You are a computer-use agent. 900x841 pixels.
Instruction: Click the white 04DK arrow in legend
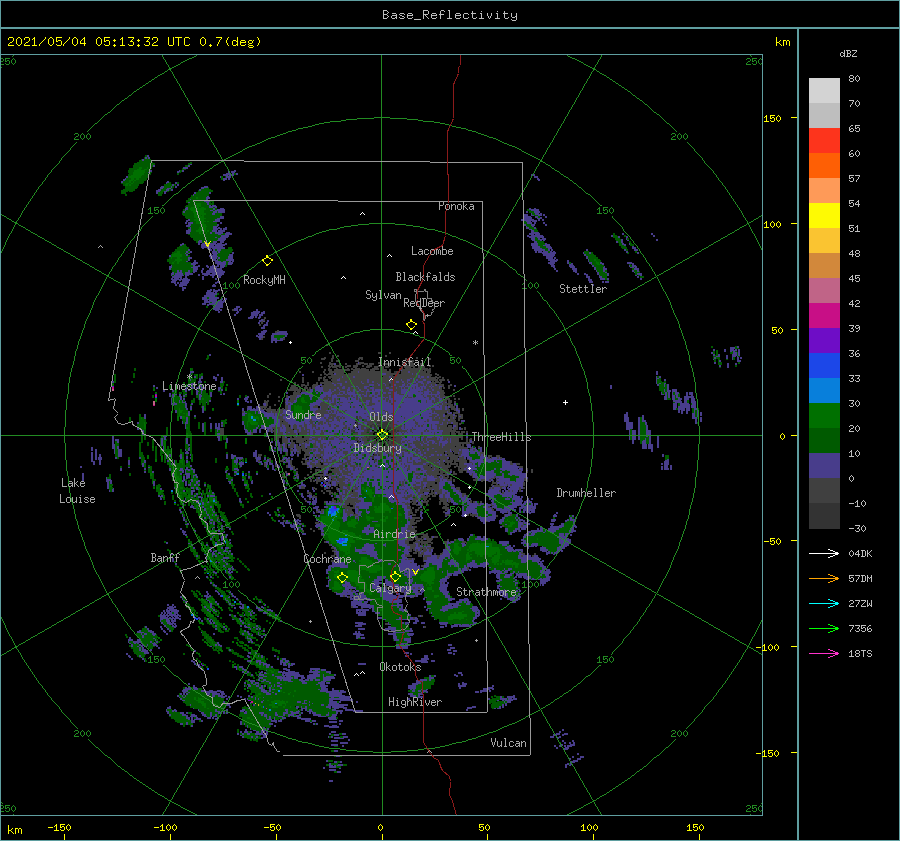pyautogui.click(x=824, y=554)
